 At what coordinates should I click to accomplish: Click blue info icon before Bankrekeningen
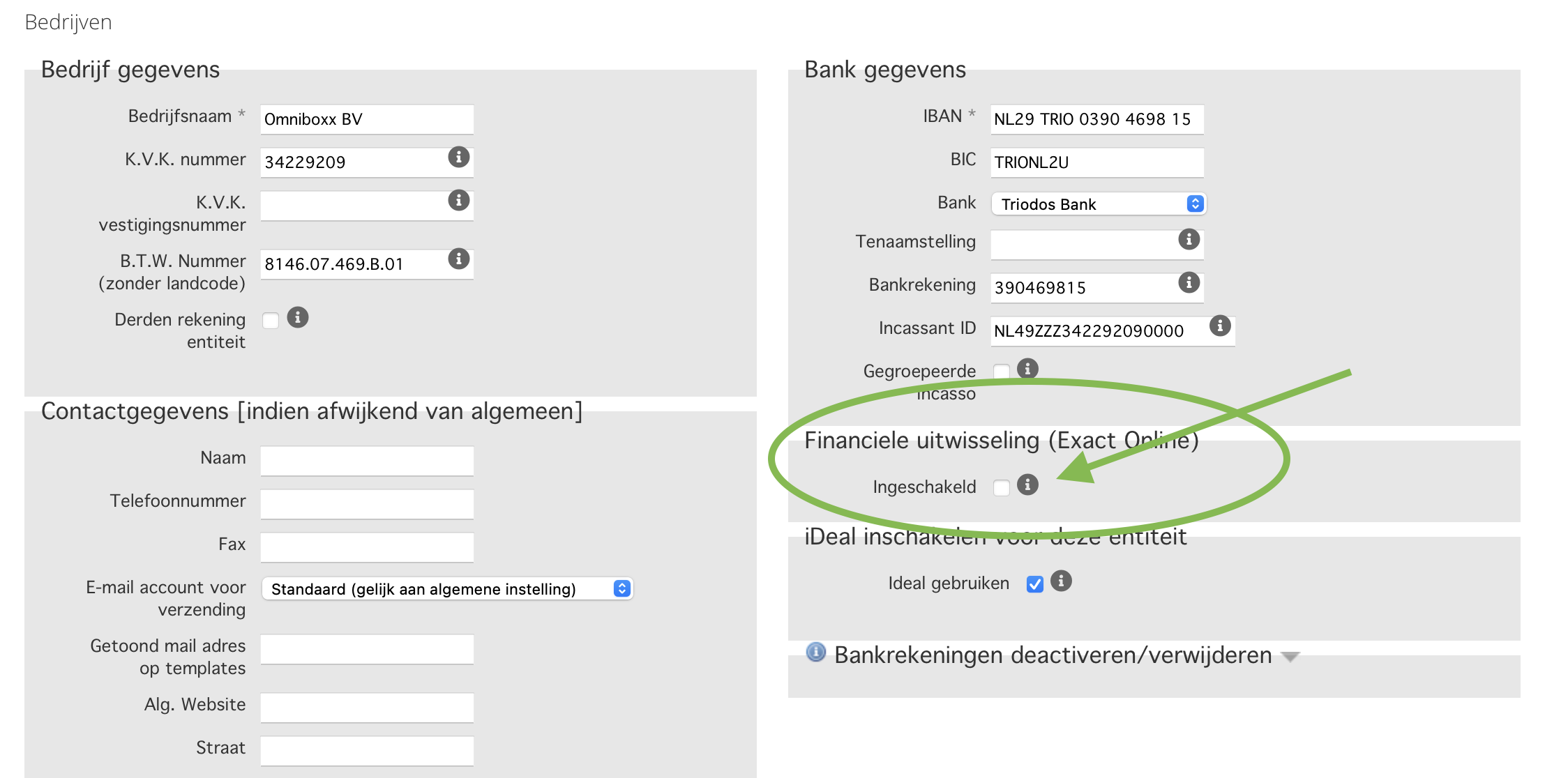(815, 653)
